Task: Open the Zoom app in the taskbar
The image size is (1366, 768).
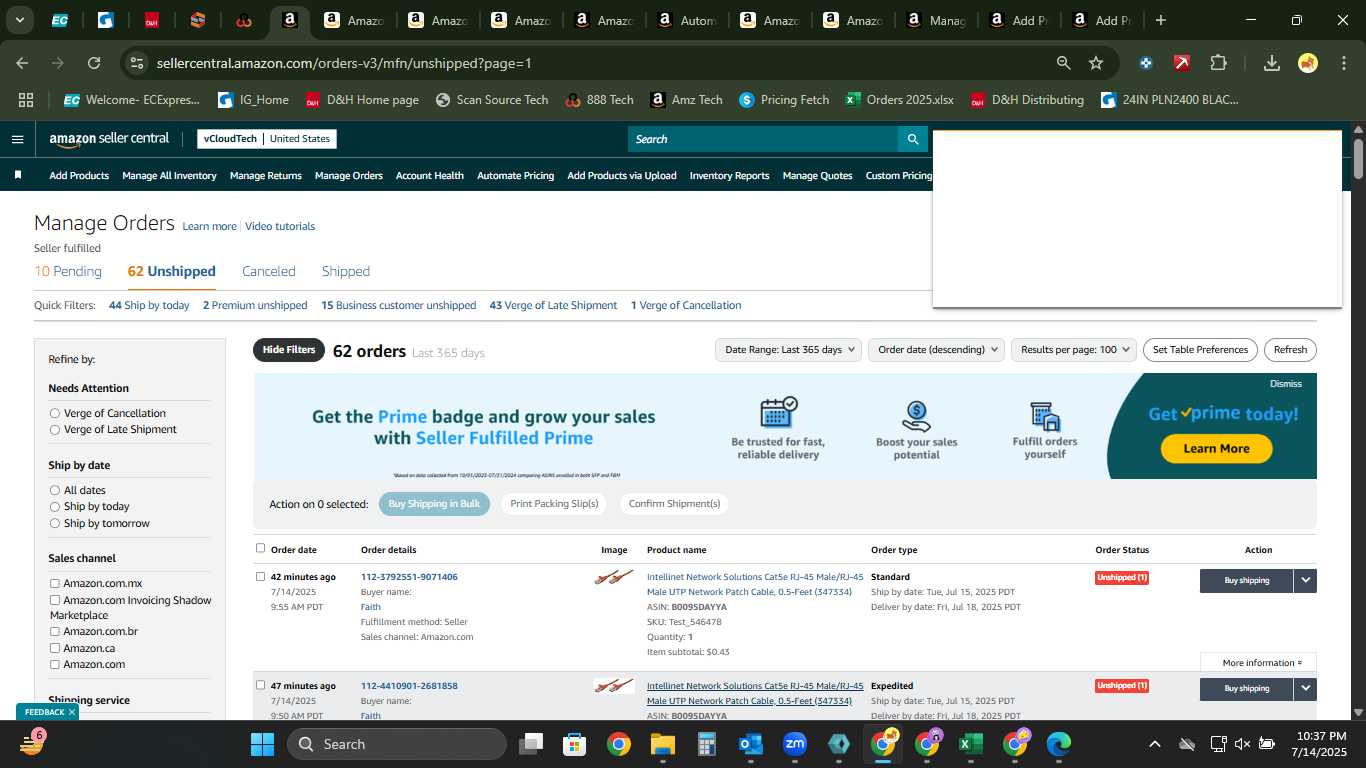Action: [x=795, y=744]
